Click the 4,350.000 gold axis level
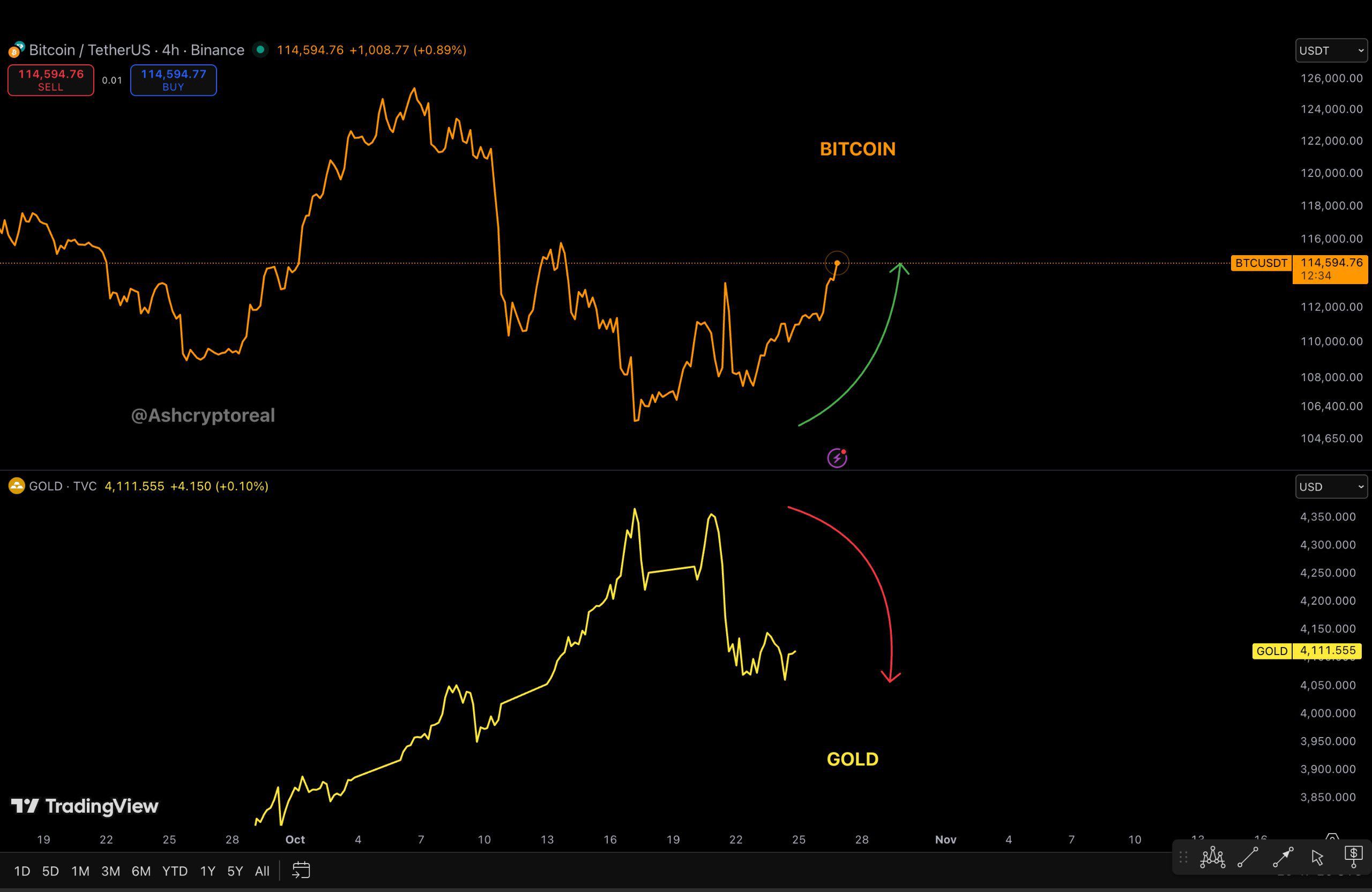 [x=1328, y=517]
